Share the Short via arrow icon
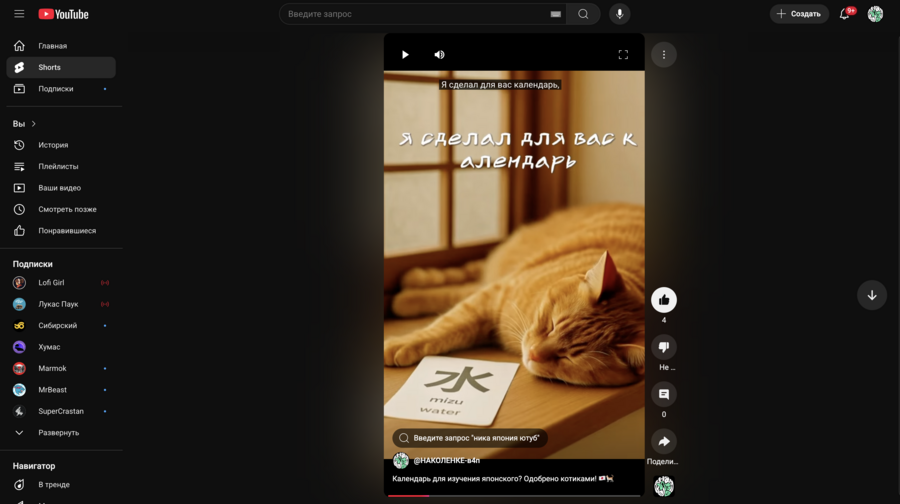This screenshot has height=504, width=900. pyautogui.click(x=664, y=441)
